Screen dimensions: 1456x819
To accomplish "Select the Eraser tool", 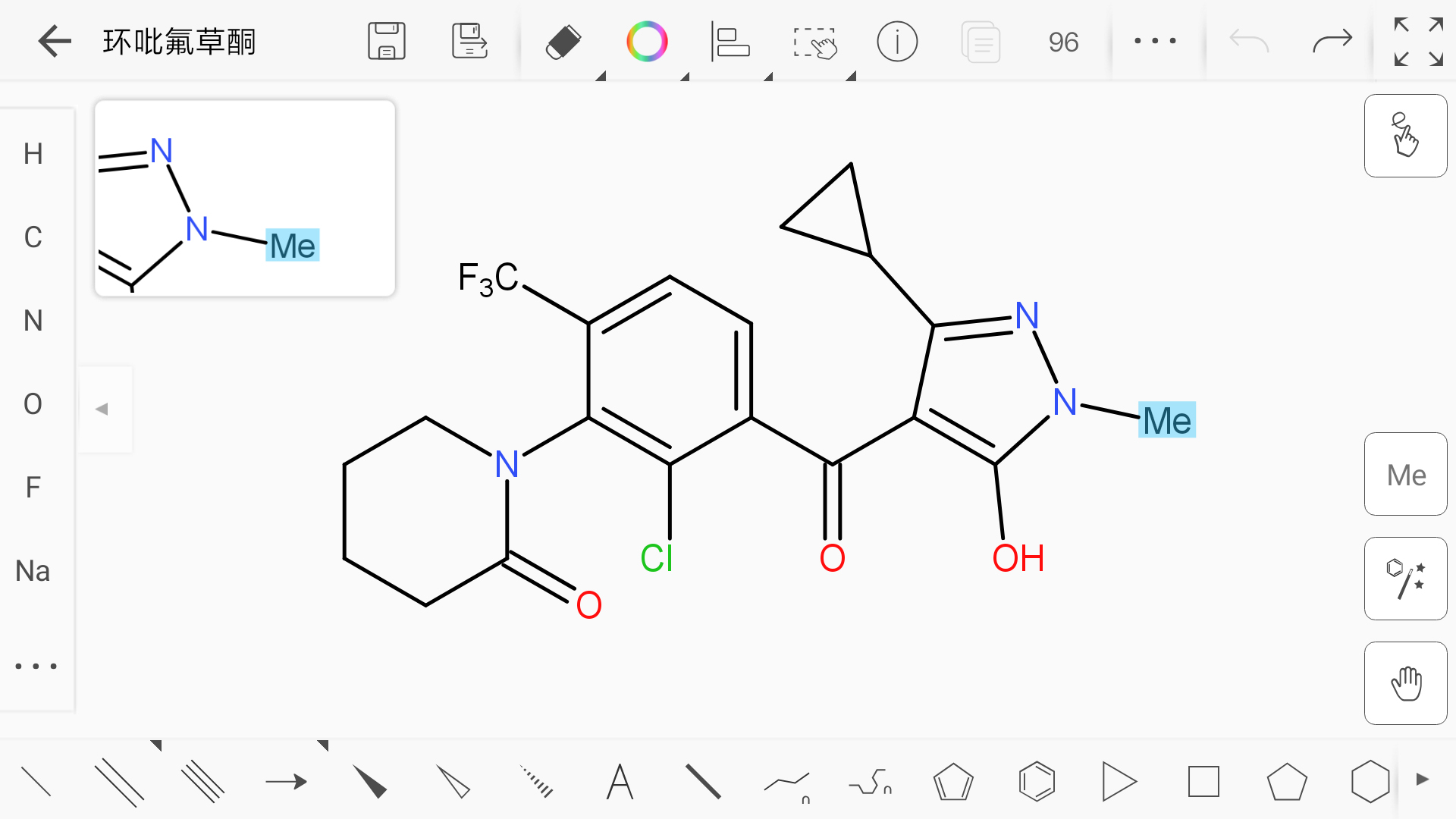I will [561, 40].
